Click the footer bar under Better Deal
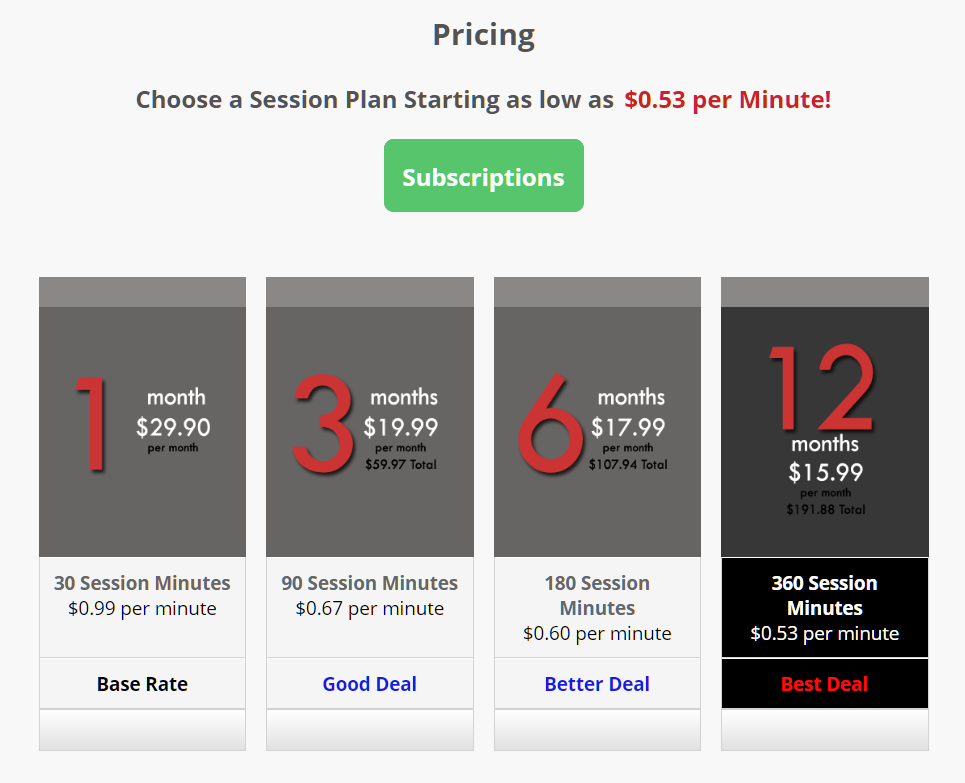This screenshot has height=783, width=965. (x=598, y=730)
